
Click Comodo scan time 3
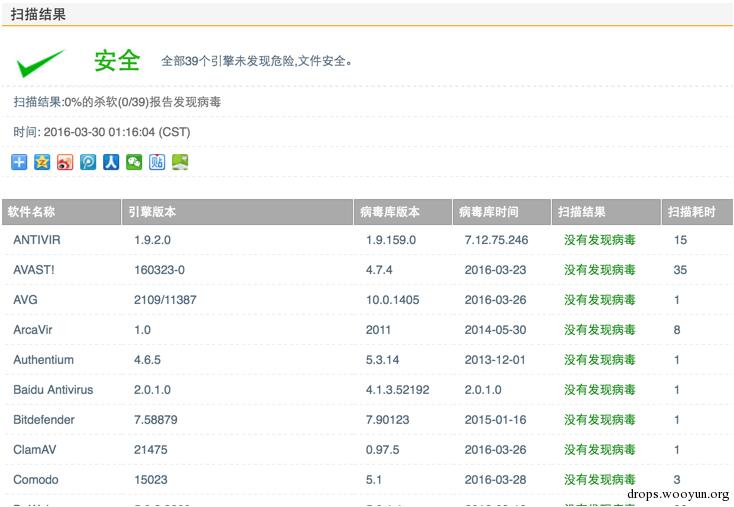point(677,480)
